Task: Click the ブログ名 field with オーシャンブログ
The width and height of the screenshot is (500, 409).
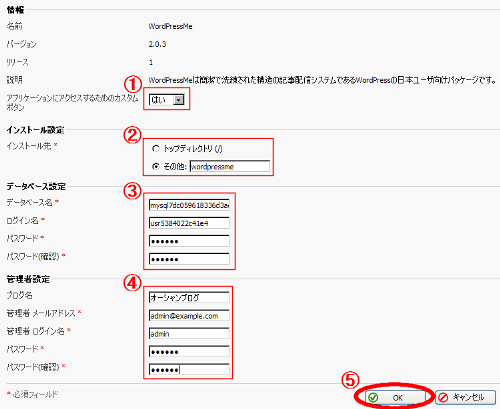Action: (x=189, y=297)
